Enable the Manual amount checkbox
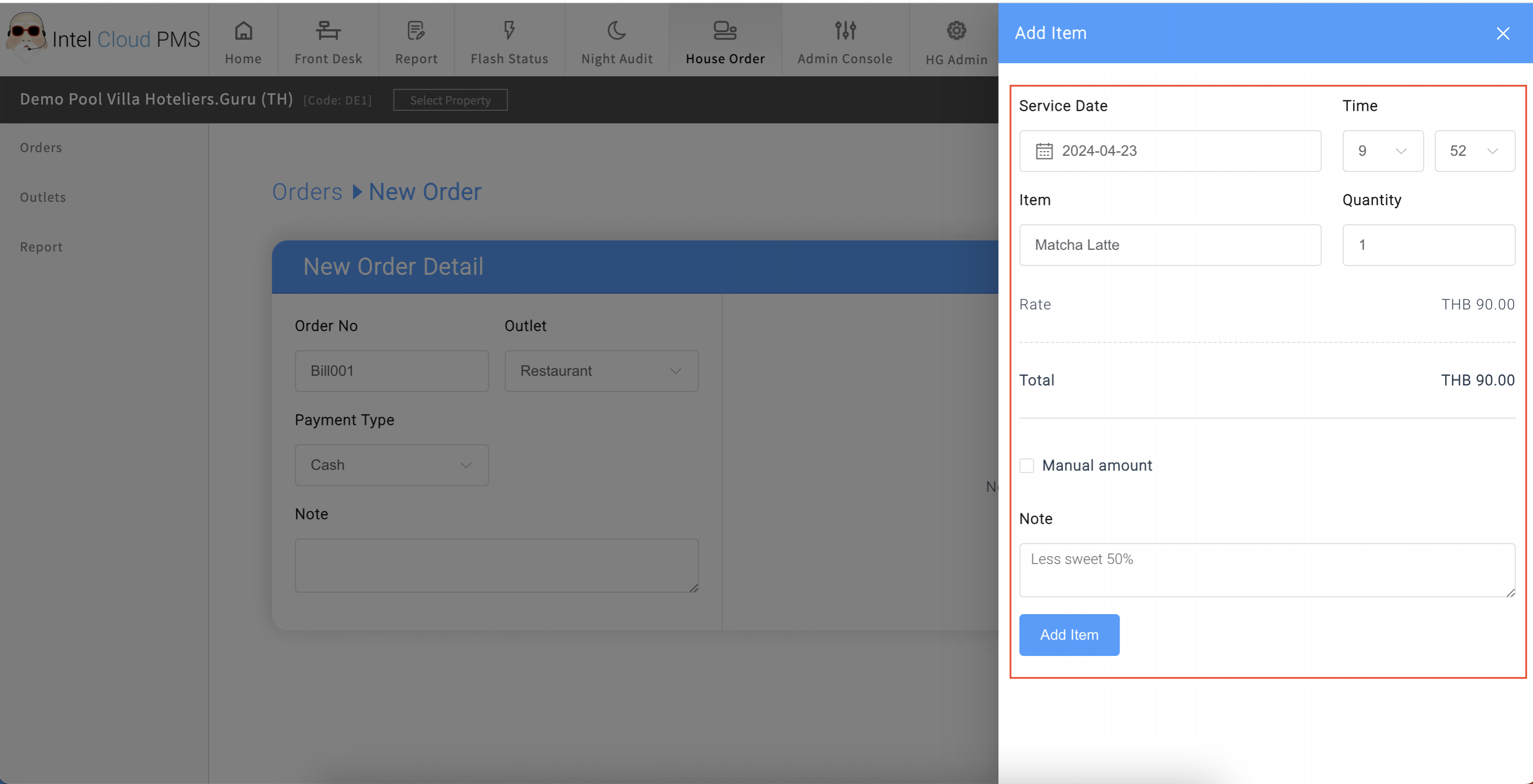The width and height of the screenshot is (1533, 784). point(1026,465)
